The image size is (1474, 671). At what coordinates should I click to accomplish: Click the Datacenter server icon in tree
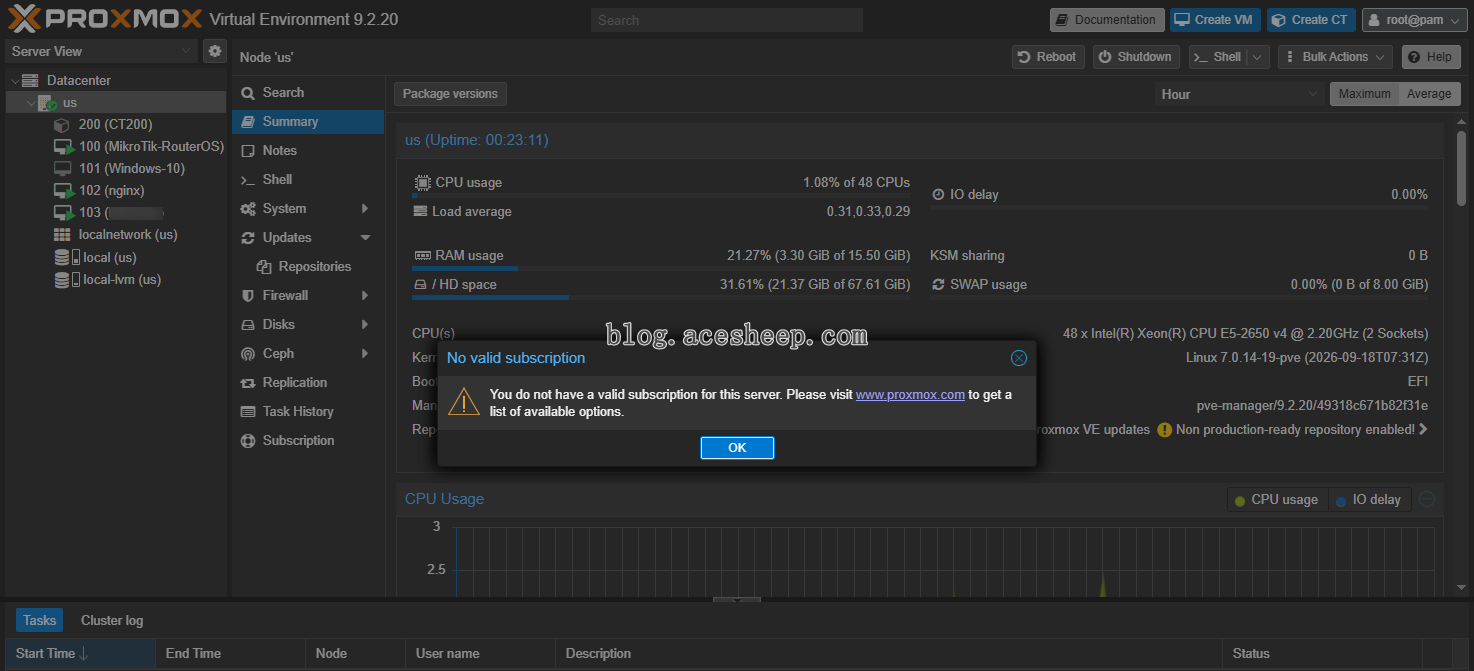[x=32, y=80]
